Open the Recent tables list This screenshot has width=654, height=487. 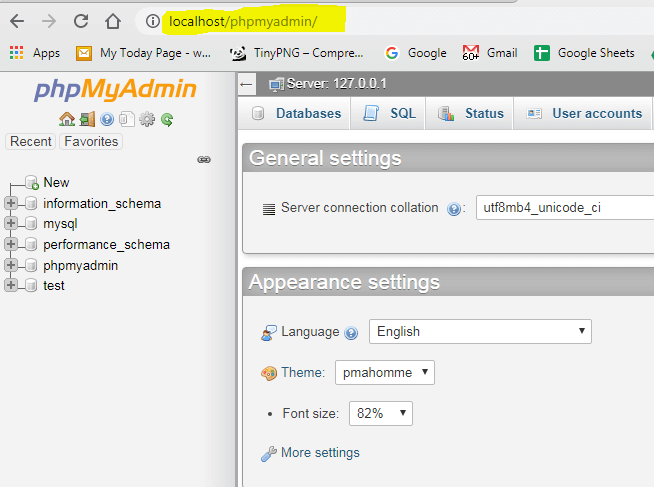30,141
